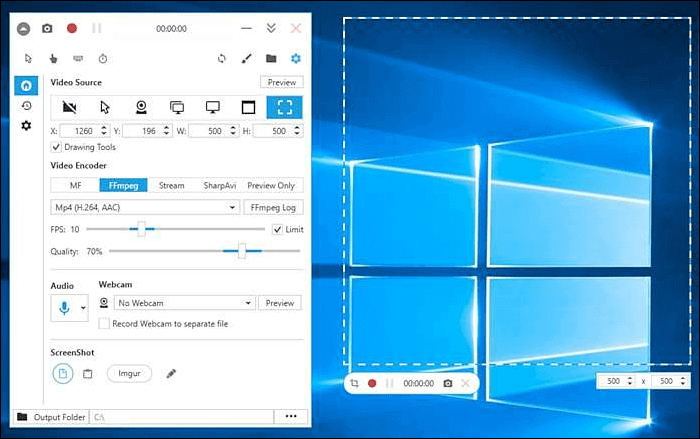The width and height of the screenshot is (700, 439).
Task: Click the FFmpeg Log button
Action: [273, 207]
